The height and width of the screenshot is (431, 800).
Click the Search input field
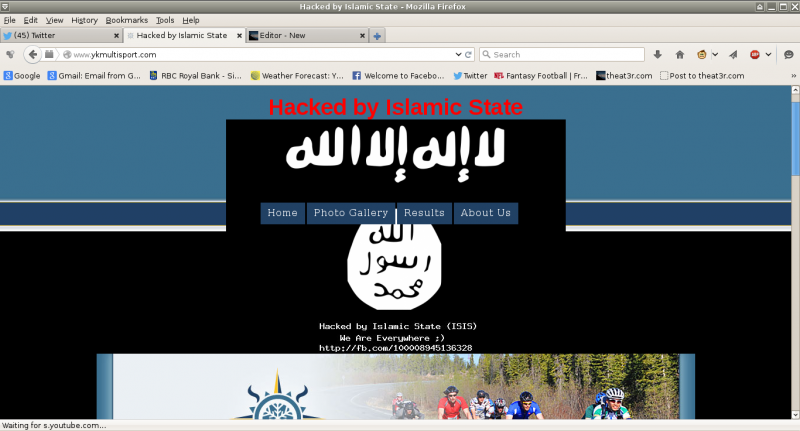tap(562, 55)
